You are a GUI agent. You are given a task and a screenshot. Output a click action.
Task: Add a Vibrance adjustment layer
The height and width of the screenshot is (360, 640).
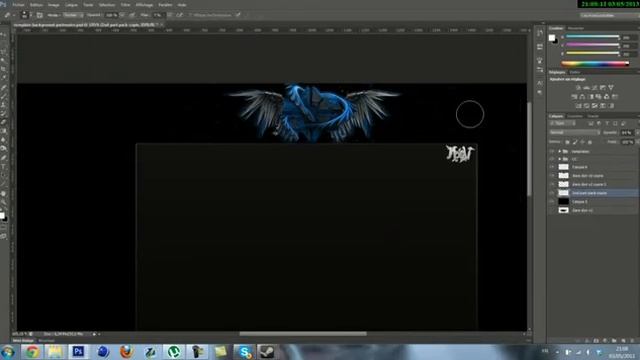point(611,88)
